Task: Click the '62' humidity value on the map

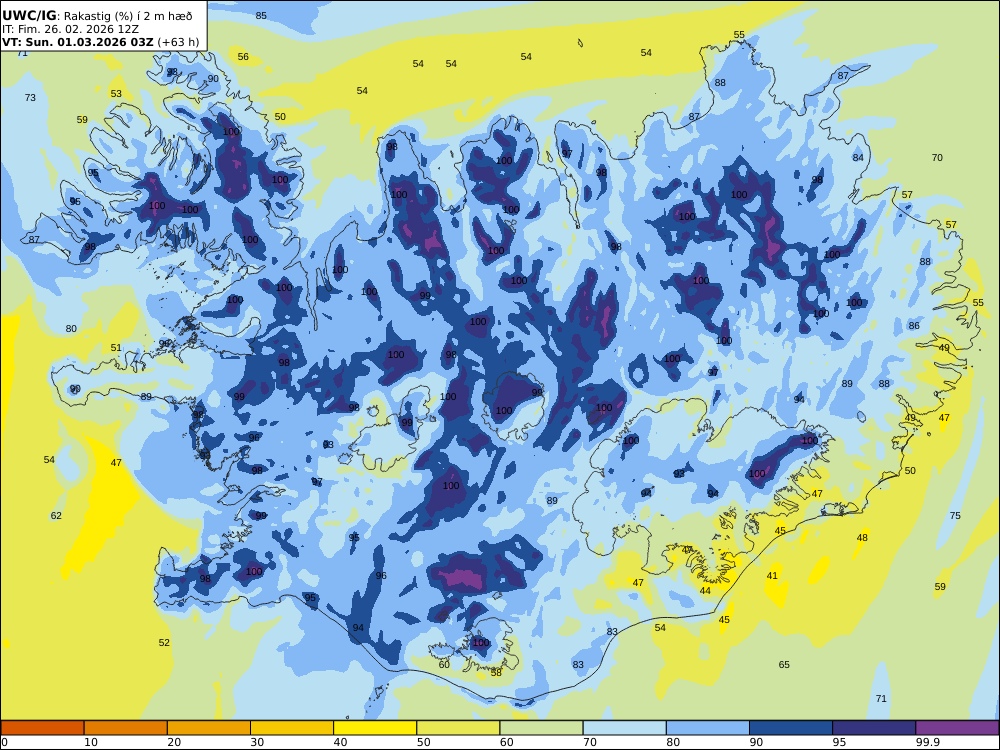Action: point(56,515)
